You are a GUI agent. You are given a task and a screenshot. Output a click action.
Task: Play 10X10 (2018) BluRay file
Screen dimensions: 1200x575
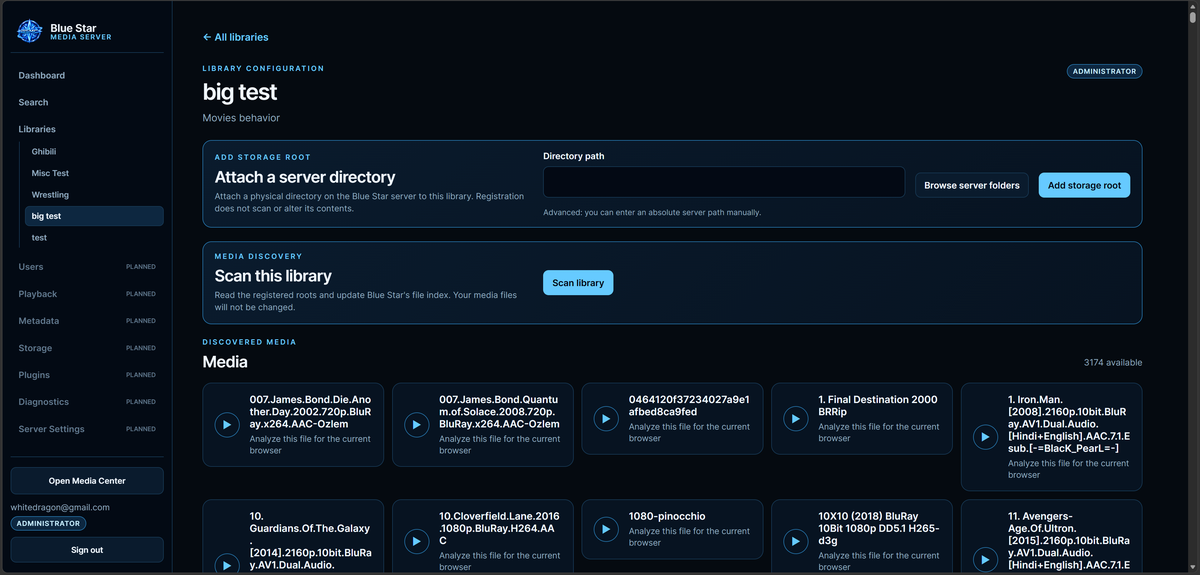click(796, 542)
